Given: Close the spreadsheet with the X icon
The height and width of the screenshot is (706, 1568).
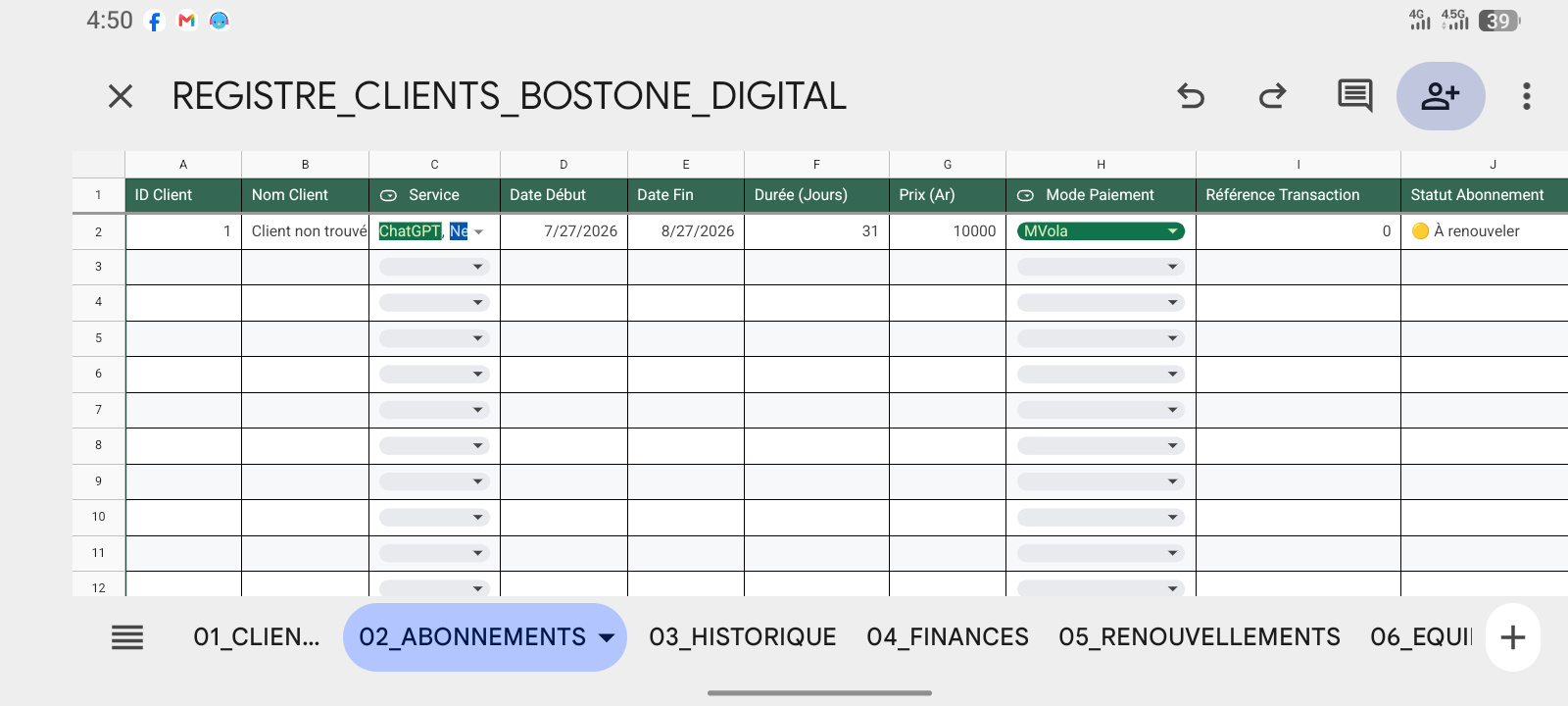Looking at the screenshot, I should [x=121, y=96].
